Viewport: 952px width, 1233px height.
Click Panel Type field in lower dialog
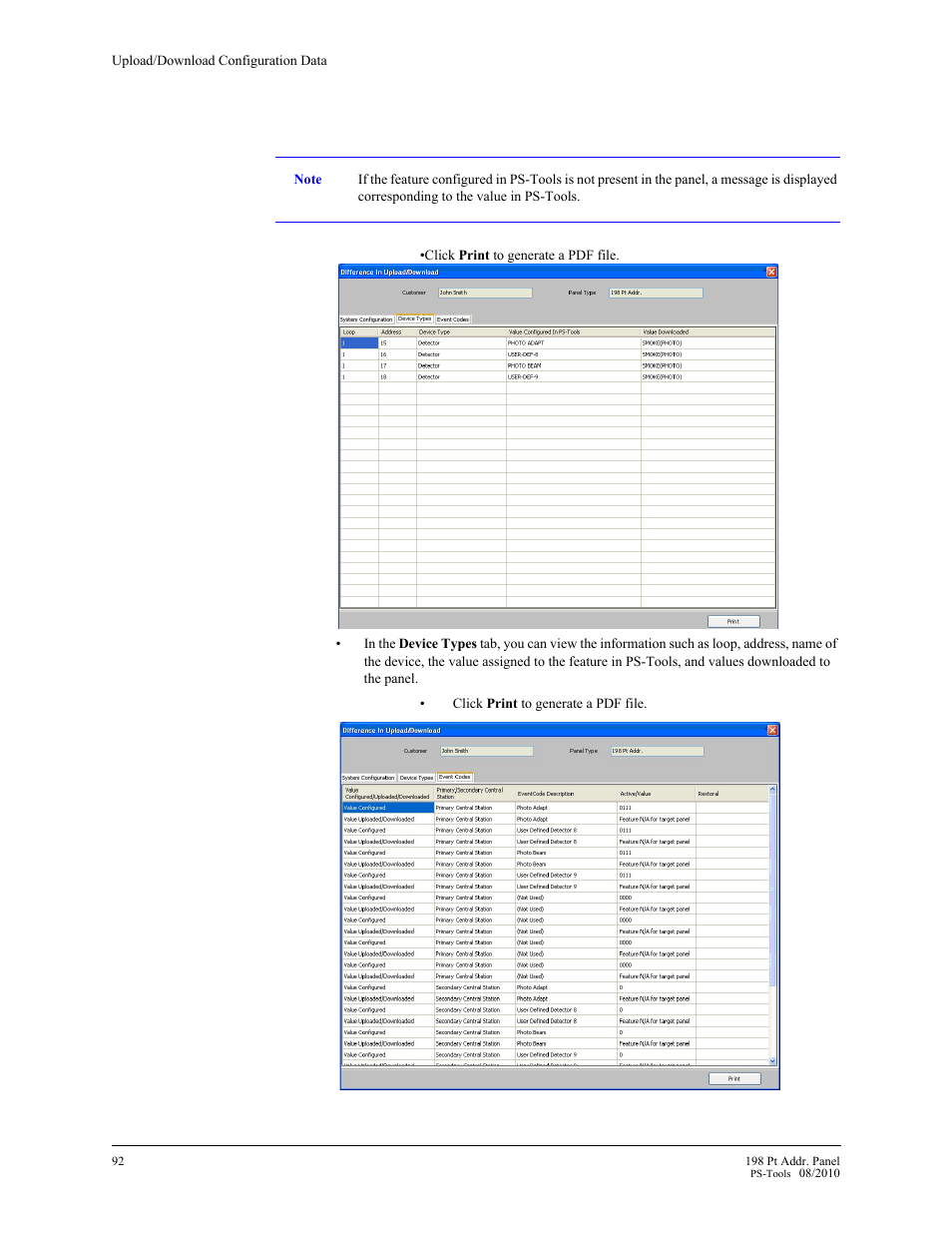pos(658,751)
